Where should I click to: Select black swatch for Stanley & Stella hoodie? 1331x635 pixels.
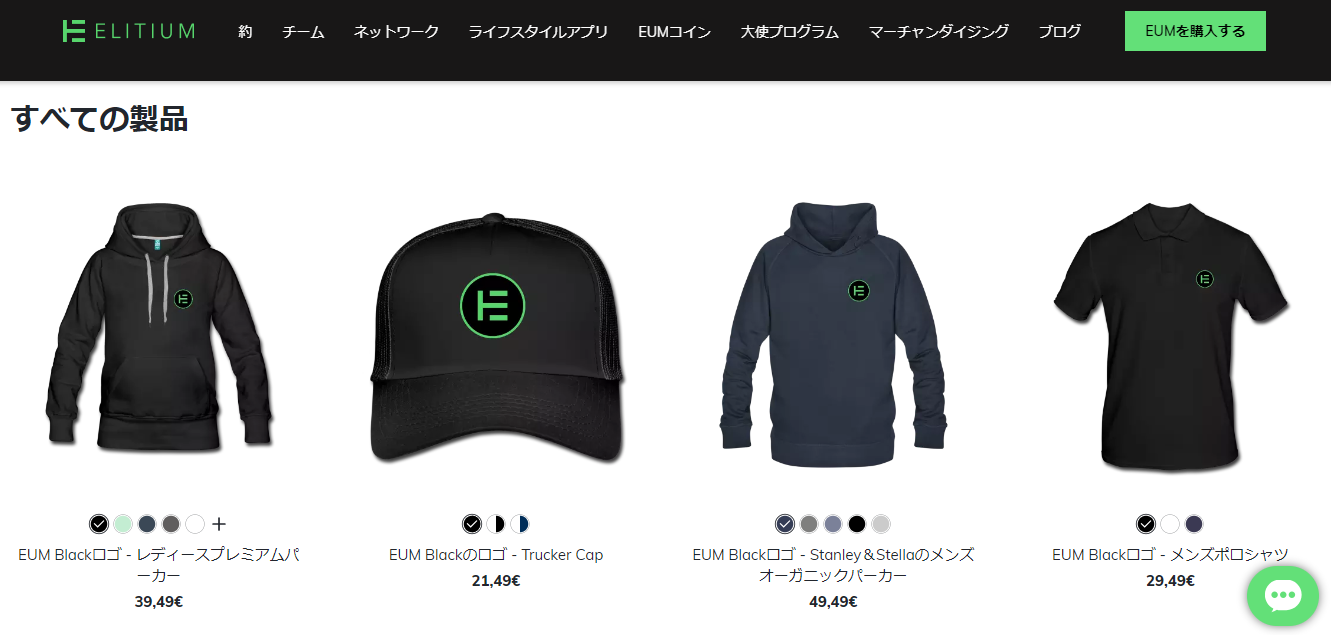click(857, 524)
